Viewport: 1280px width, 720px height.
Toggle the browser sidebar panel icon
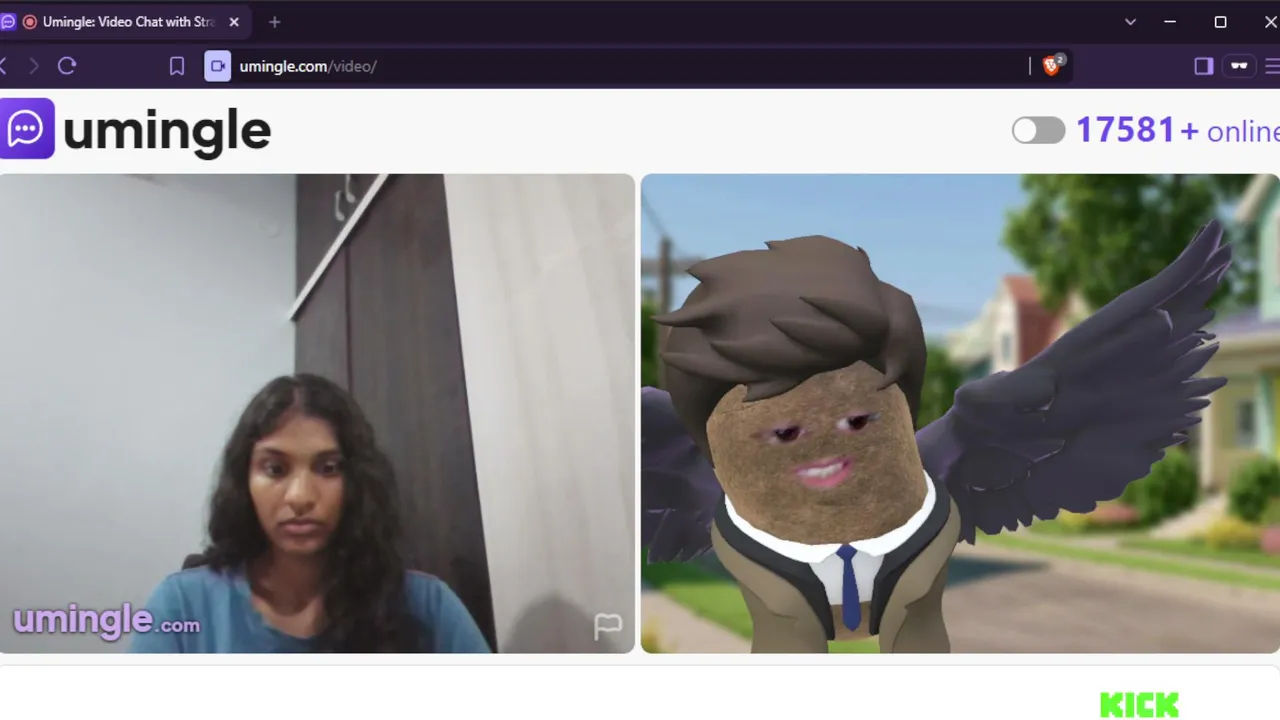click(x=1204, y=66)
